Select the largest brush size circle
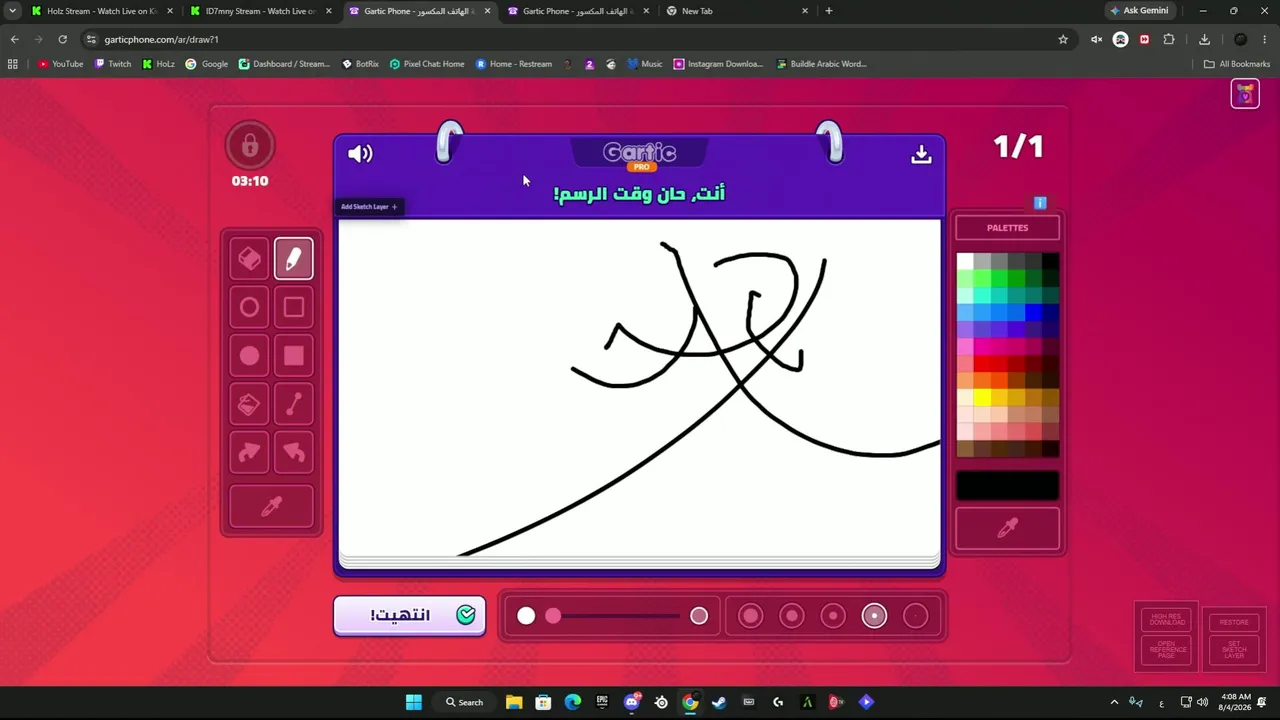 (x=750, y=616)
